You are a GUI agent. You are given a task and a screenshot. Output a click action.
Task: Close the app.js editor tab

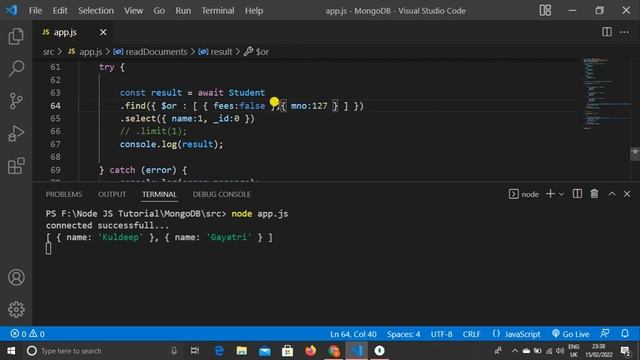[103, 32]
